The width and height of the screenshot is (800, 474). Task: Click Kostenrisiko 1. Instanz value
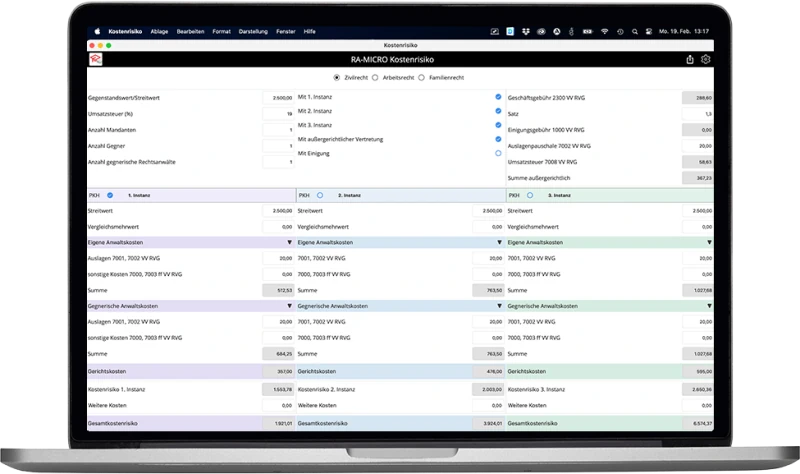tap(279, 389)
